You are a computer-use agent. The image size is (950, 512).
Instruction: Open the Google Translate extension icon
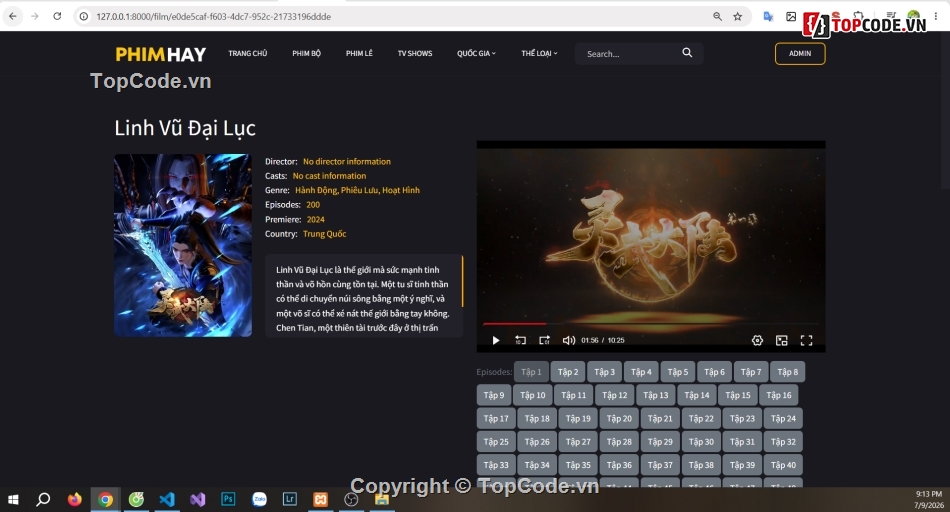tap(768, 16)
